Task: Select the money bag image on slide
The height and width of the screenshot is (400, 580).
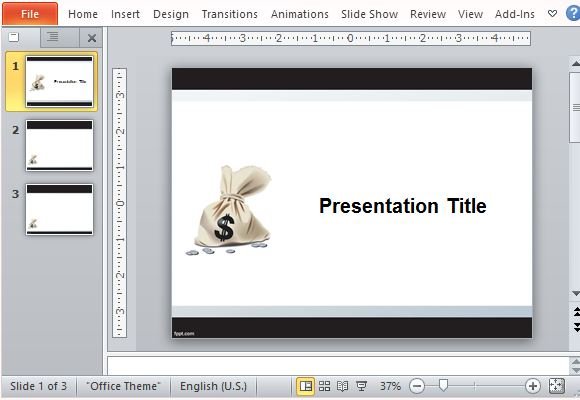Action: pyautogui.click(x=230, y=210)
